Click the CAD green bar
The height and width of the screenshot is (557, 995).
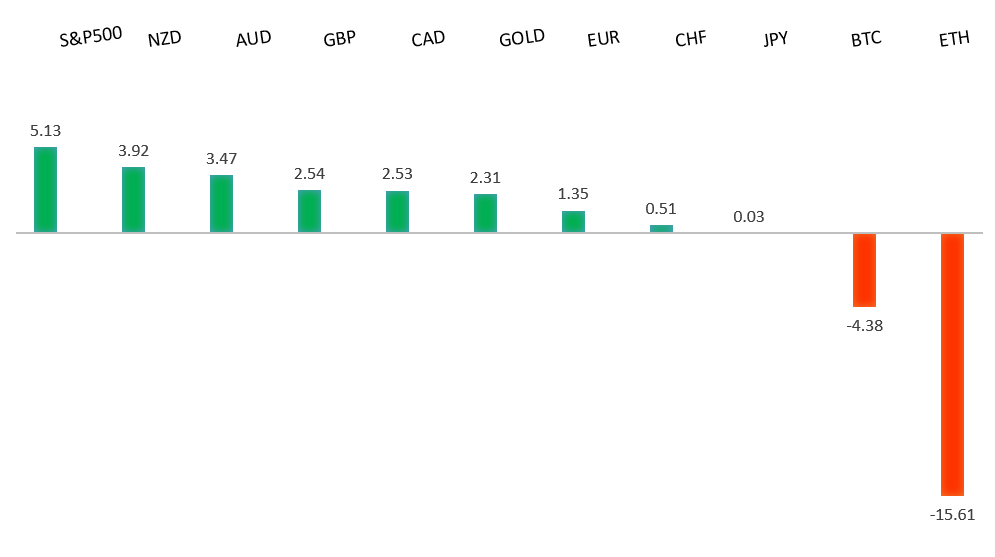397,212
